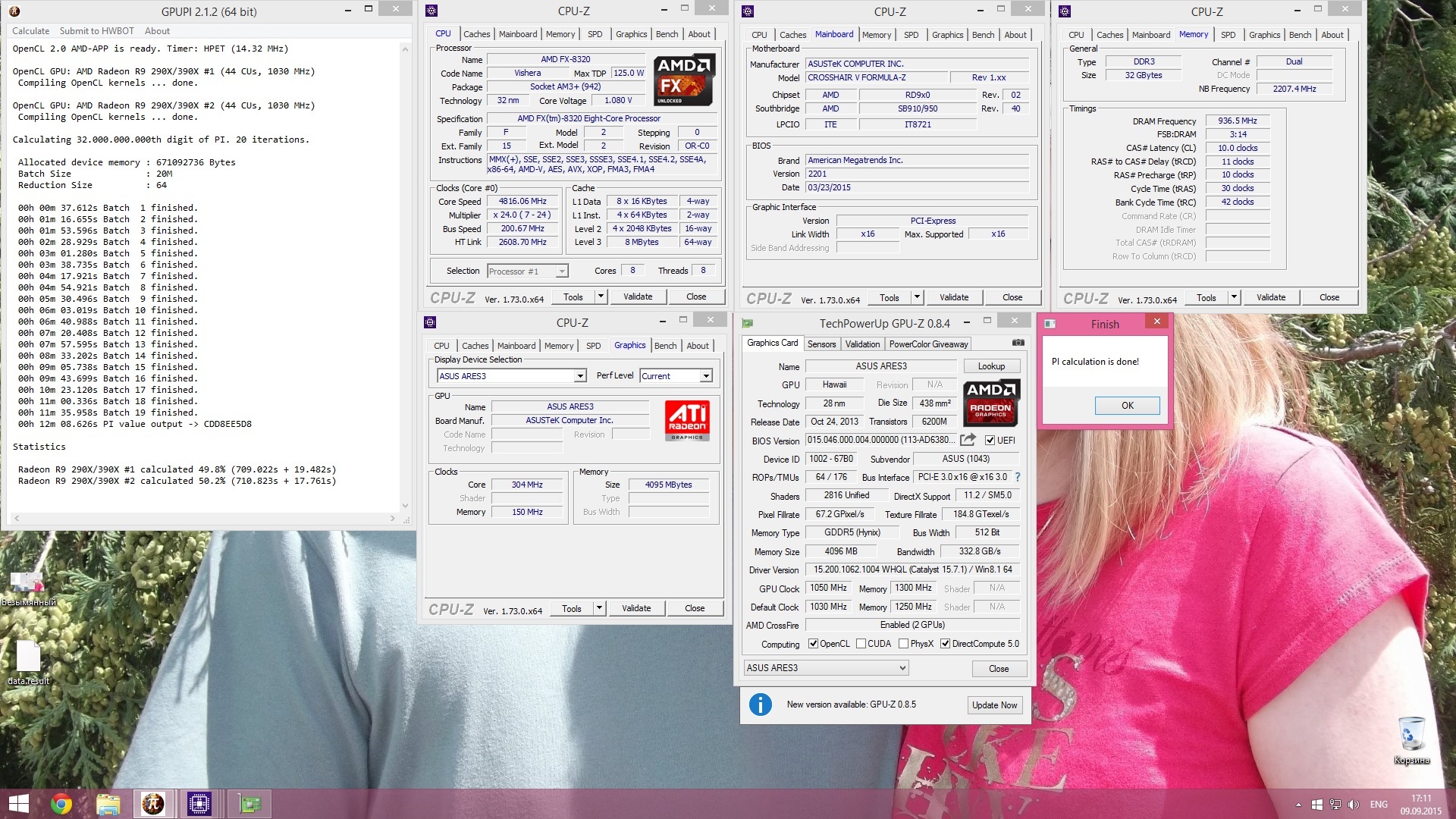The image size is (1456, 819).
Task: Select the data.result file on desktop
Action: (x=28, y=662)
